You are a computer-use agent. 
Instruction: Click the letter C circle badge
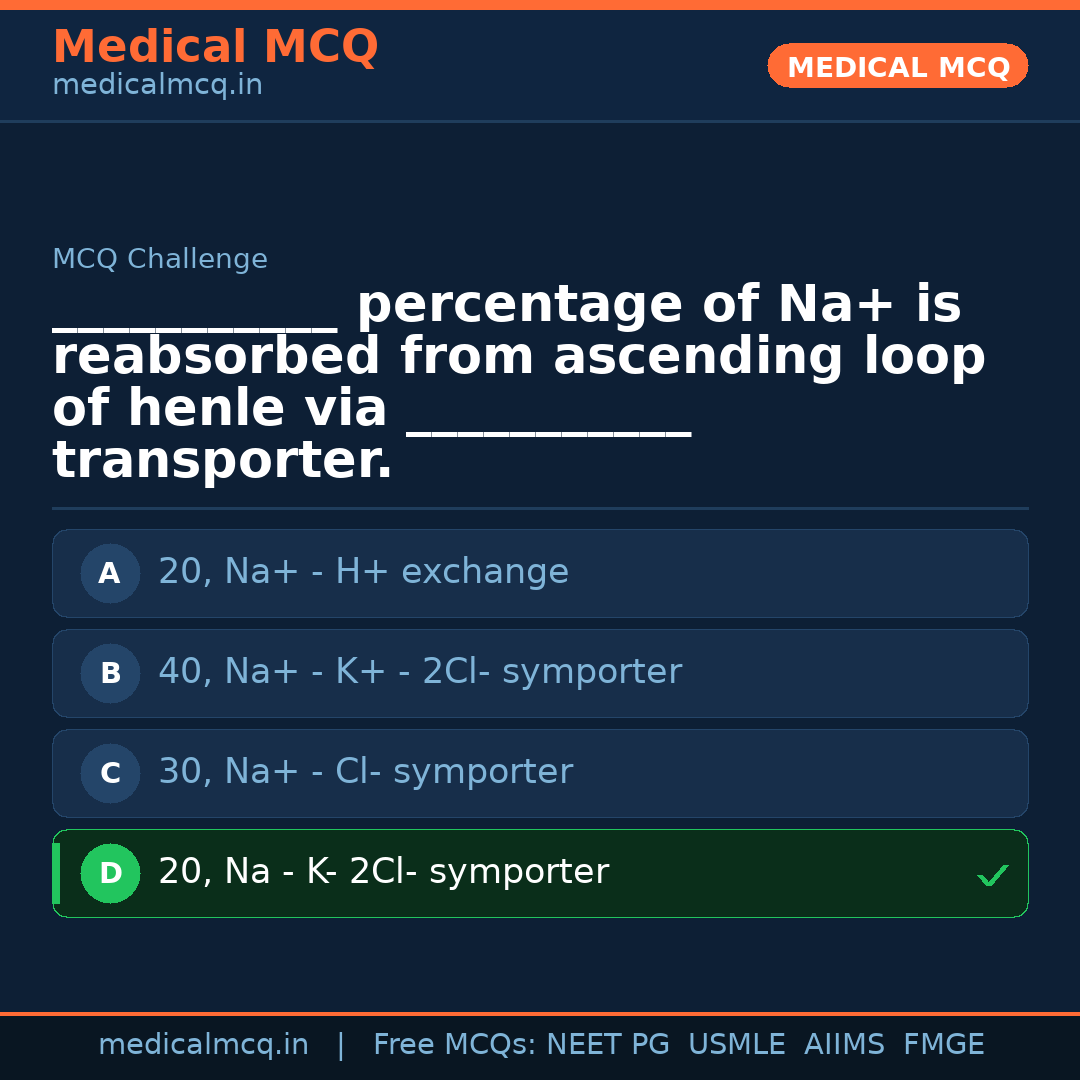[110, 773]
